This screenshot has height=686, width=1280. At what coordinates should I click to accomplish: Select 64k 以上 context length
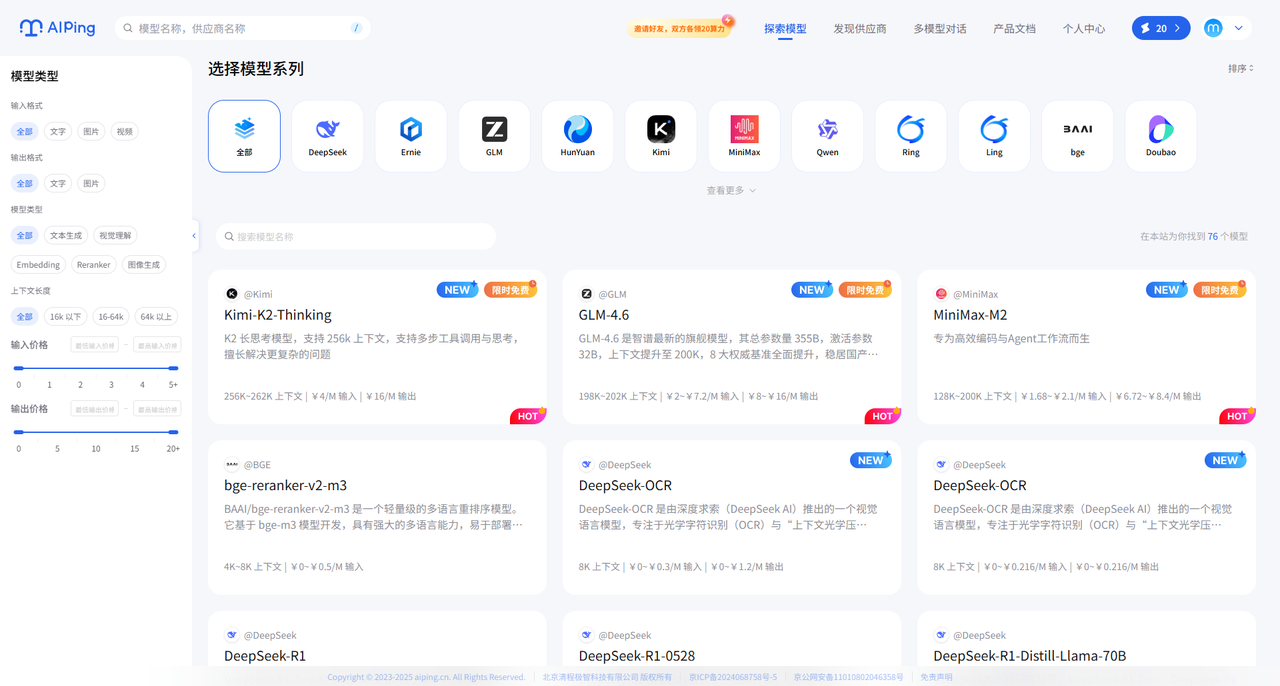[x=157, y=317]
